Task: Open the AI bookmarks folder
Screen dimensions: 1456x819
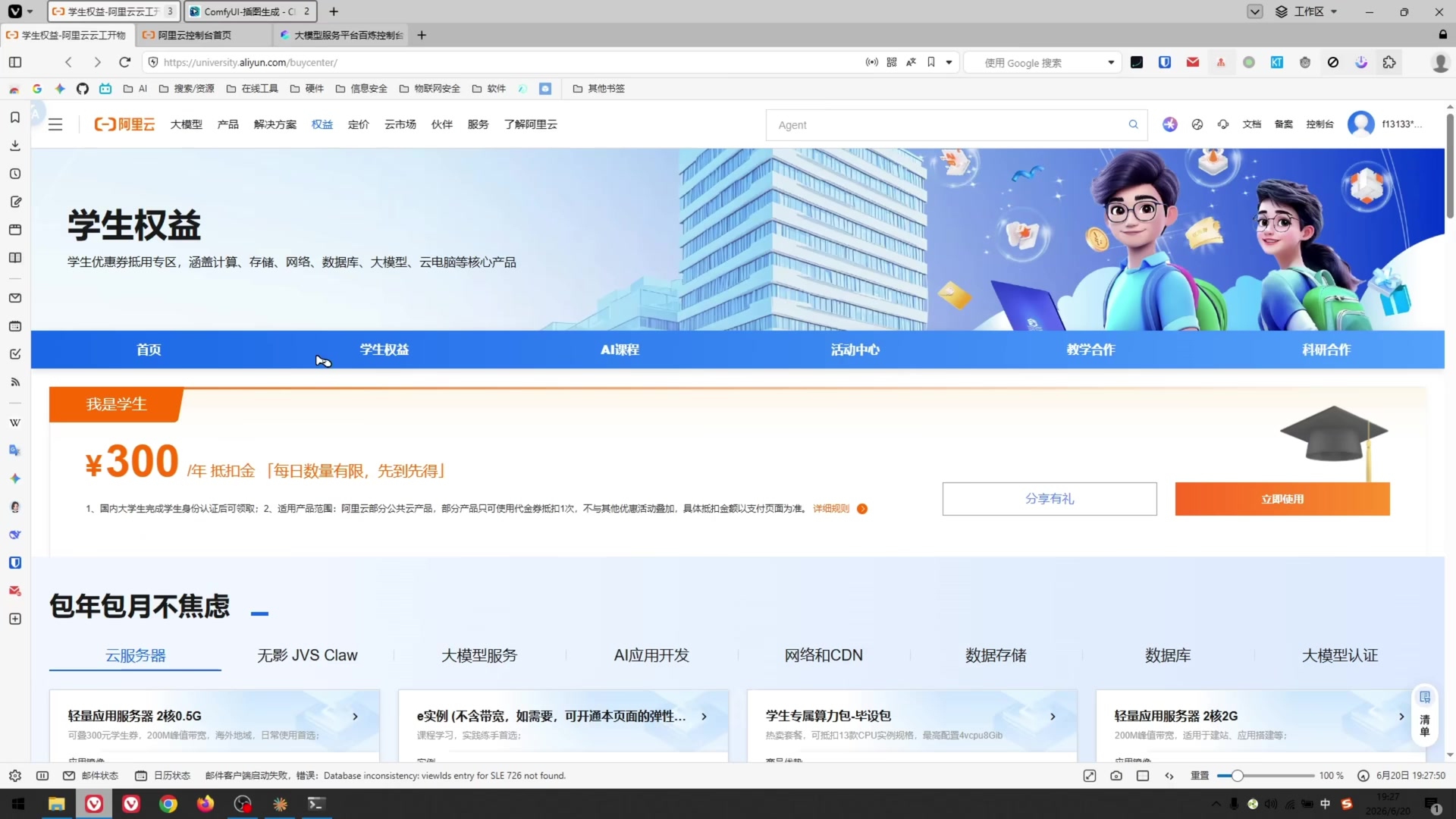Action: 135,89
